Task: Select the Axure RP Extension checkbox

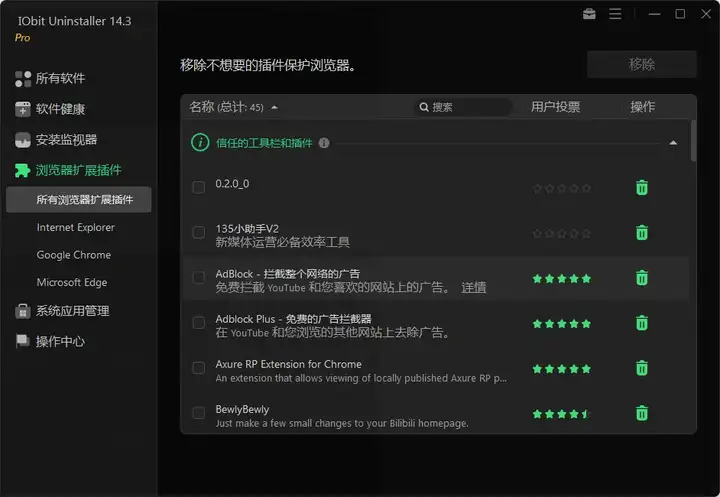Action: 198,367
